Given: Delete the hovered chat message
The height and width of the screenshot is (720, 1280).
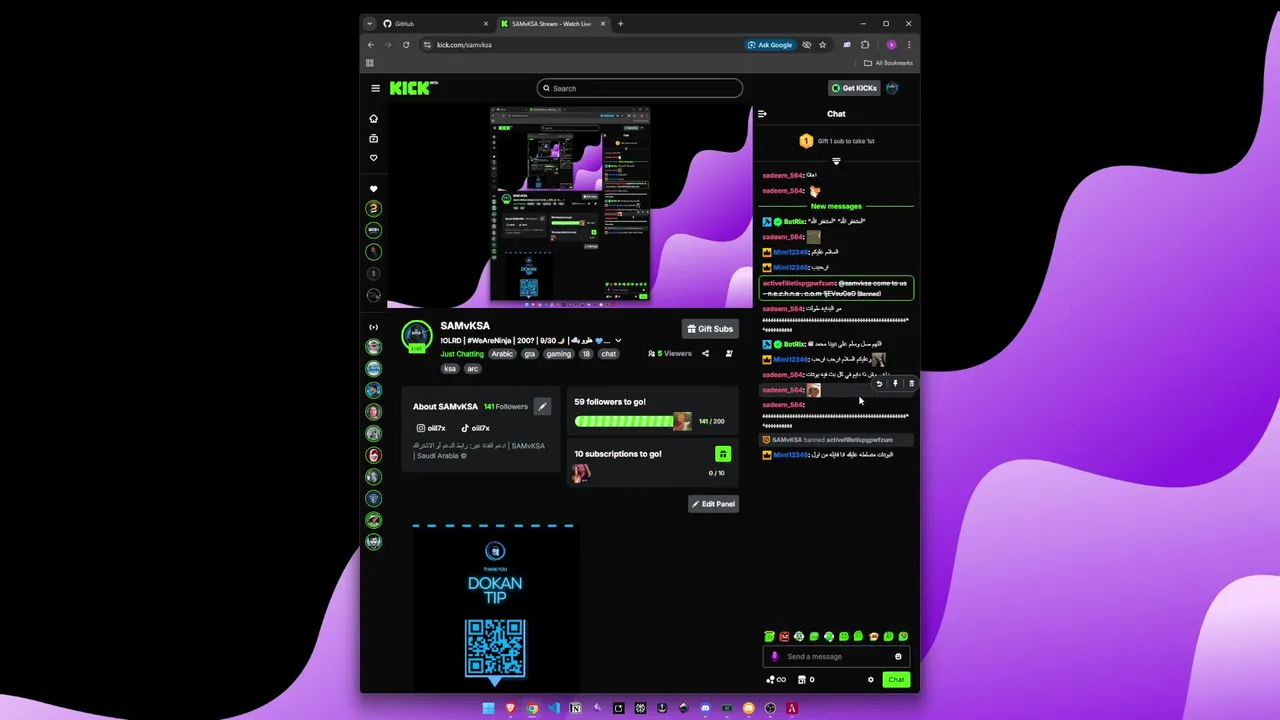Looking at the screenshot, I should click(x=911, y=384).
